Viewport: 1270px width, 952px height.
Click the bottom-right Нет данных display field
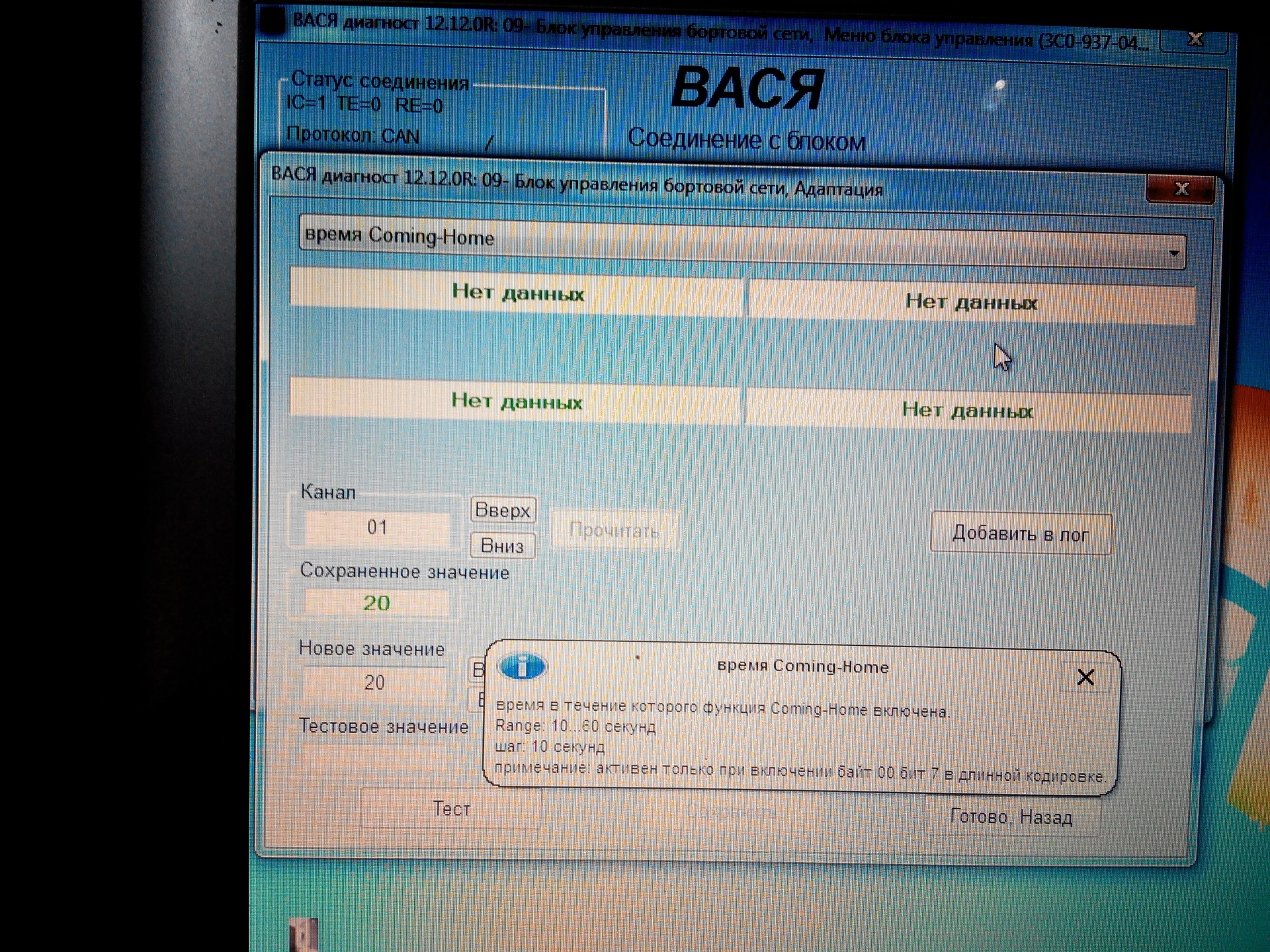[967, 411]
